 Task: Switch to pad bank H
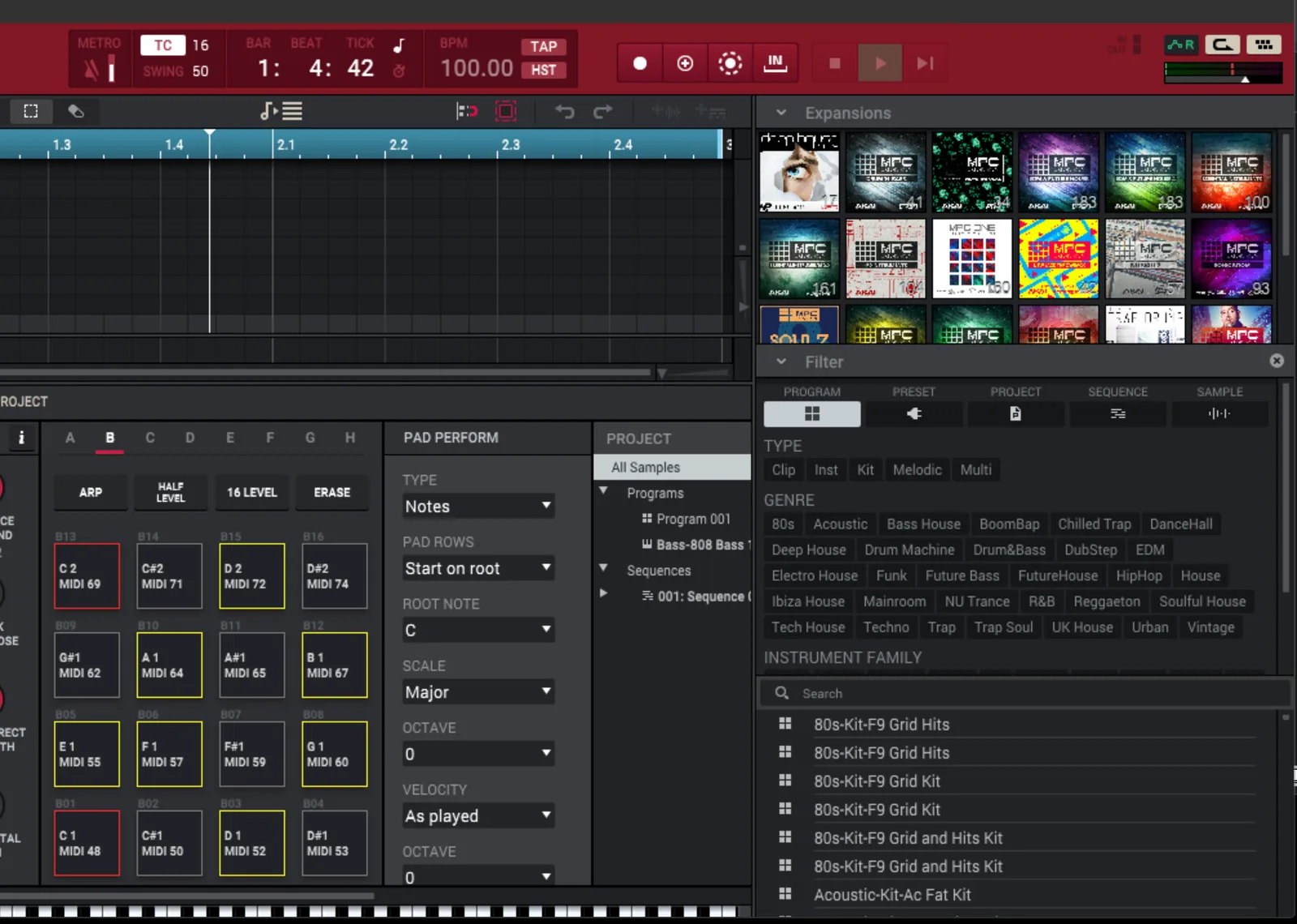click(350, 438)
